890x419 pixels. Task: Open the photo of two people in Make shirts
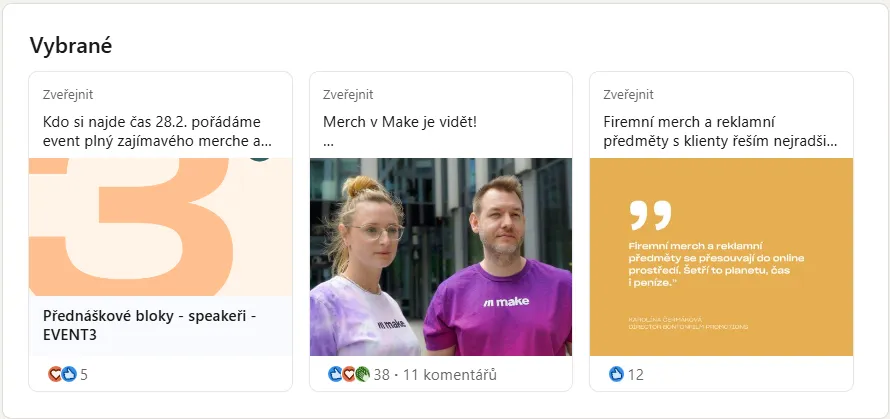441,257
